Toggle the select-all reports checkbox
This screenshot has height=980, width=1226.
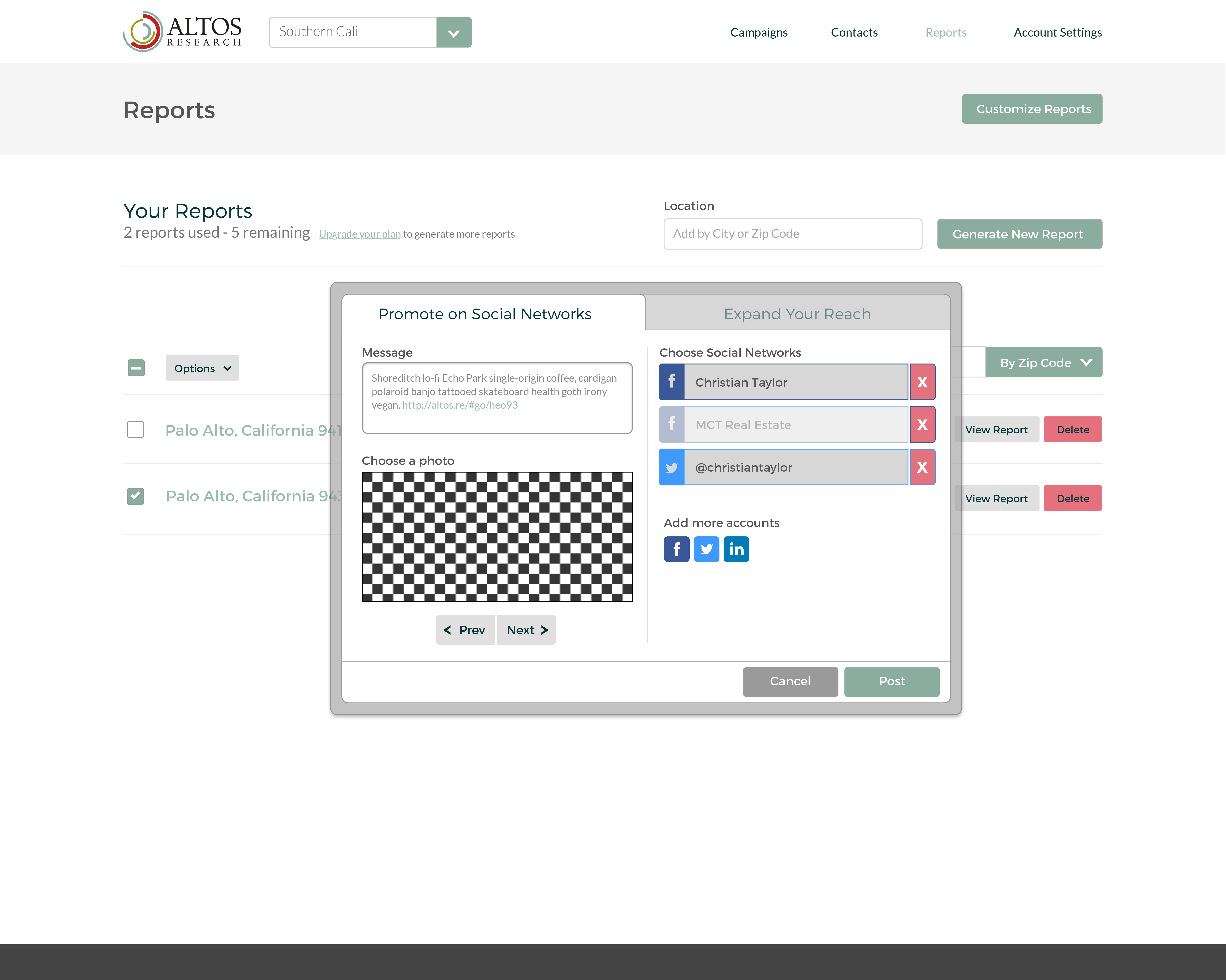[136, 368]
